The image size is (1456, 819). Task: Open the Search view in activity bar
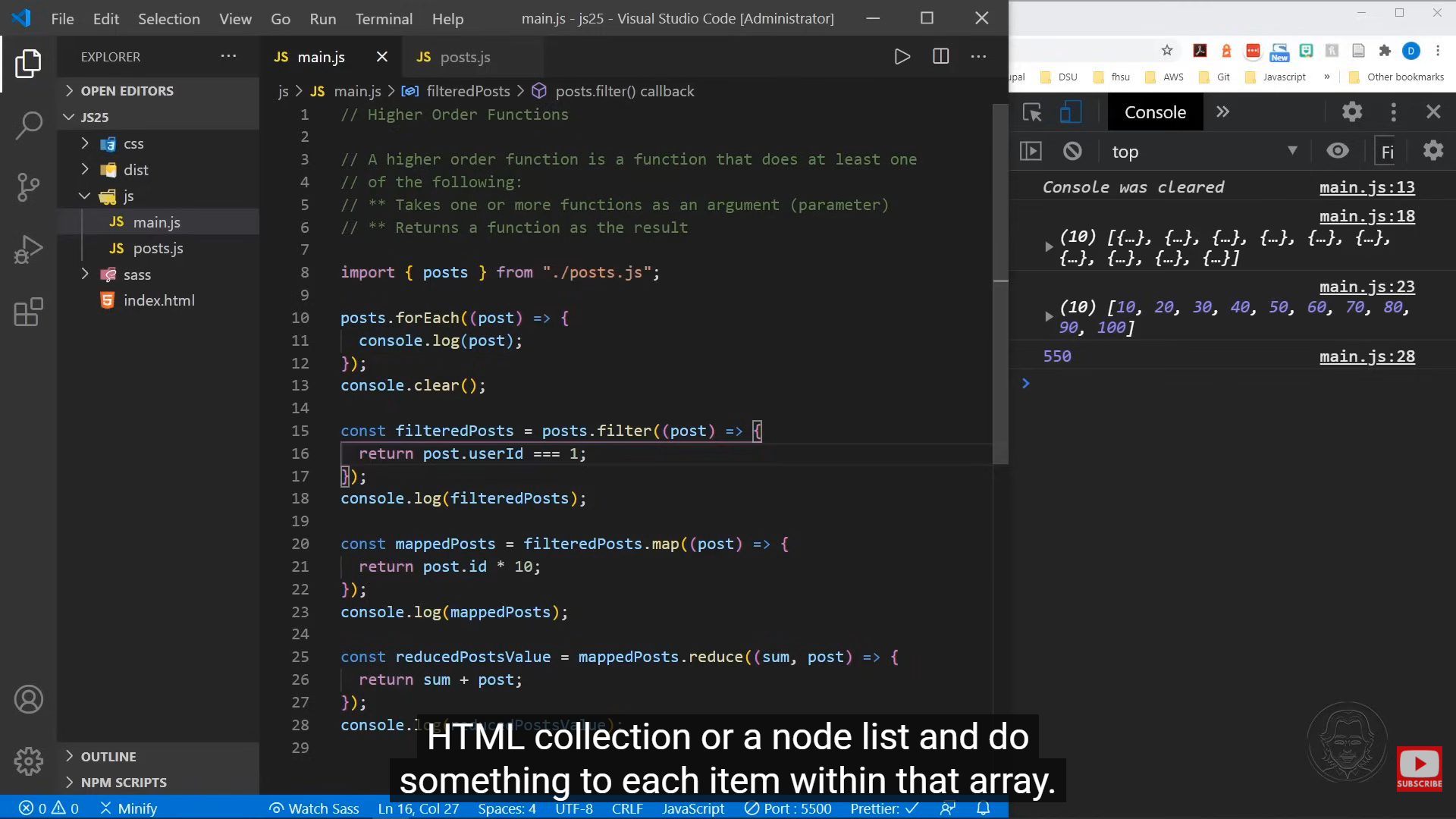tap(29, 125)
